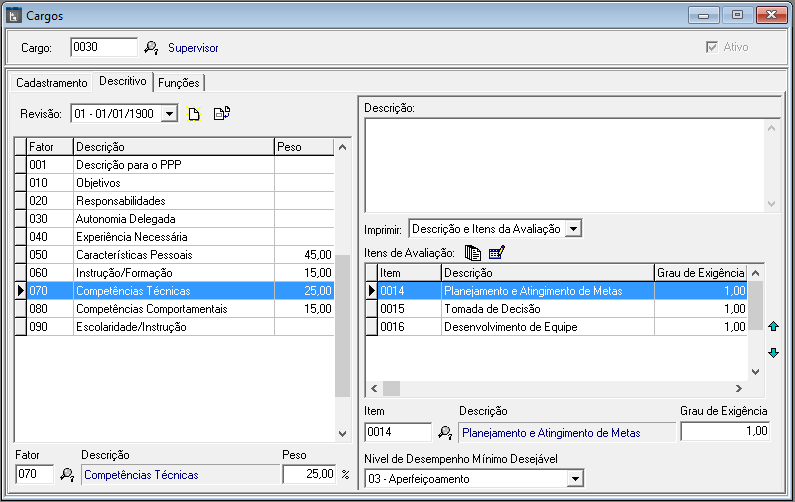
Task: Click the Cargo code input field
Action: [104, 47]
